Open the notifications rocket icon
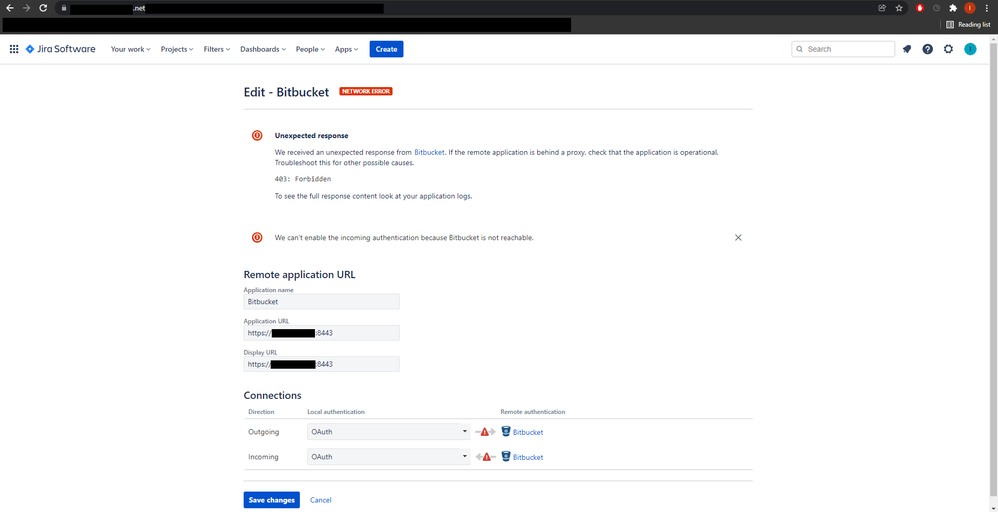This screenshot has width=998, height=512. point(907,49)
